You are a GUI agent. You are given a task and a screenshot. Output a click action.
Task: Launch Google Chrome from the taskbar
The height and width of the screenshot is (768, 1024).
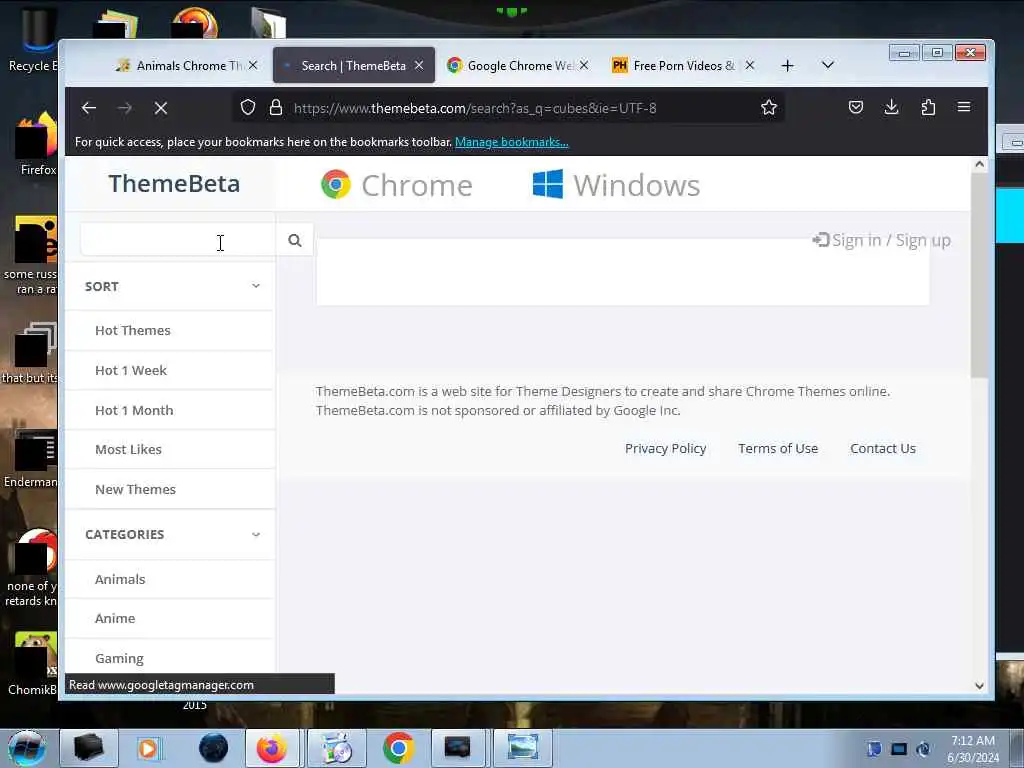tap(398, 748)
